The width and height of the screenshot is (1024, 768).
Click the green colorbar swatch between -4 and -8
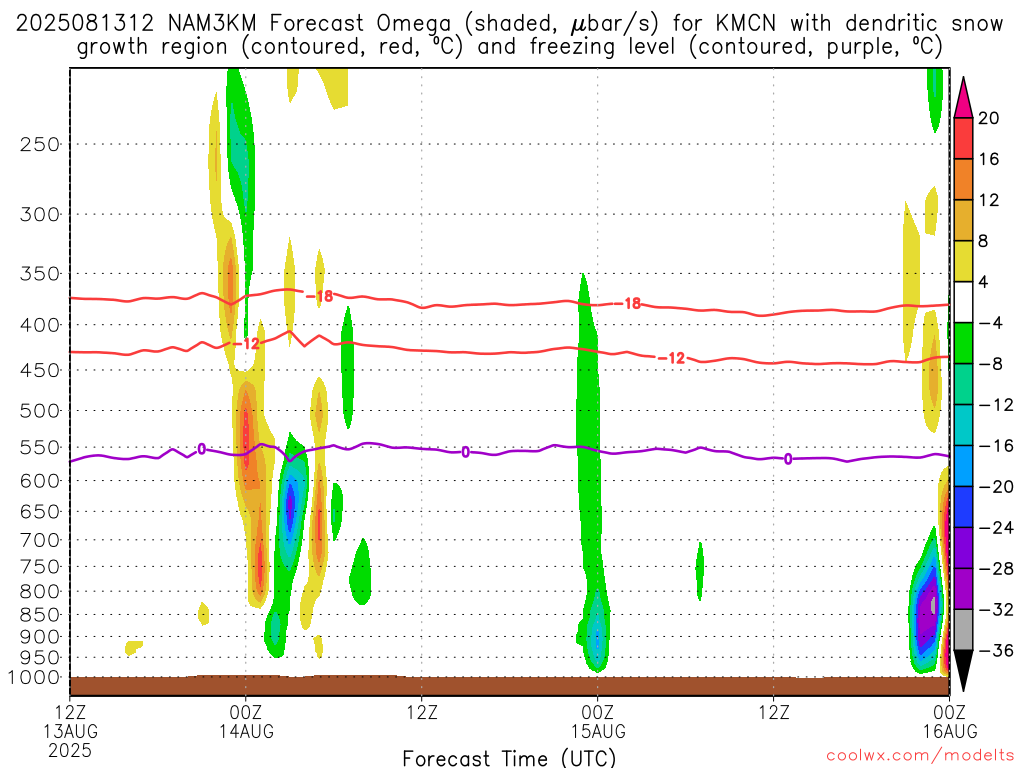click(x=963, y=343)
